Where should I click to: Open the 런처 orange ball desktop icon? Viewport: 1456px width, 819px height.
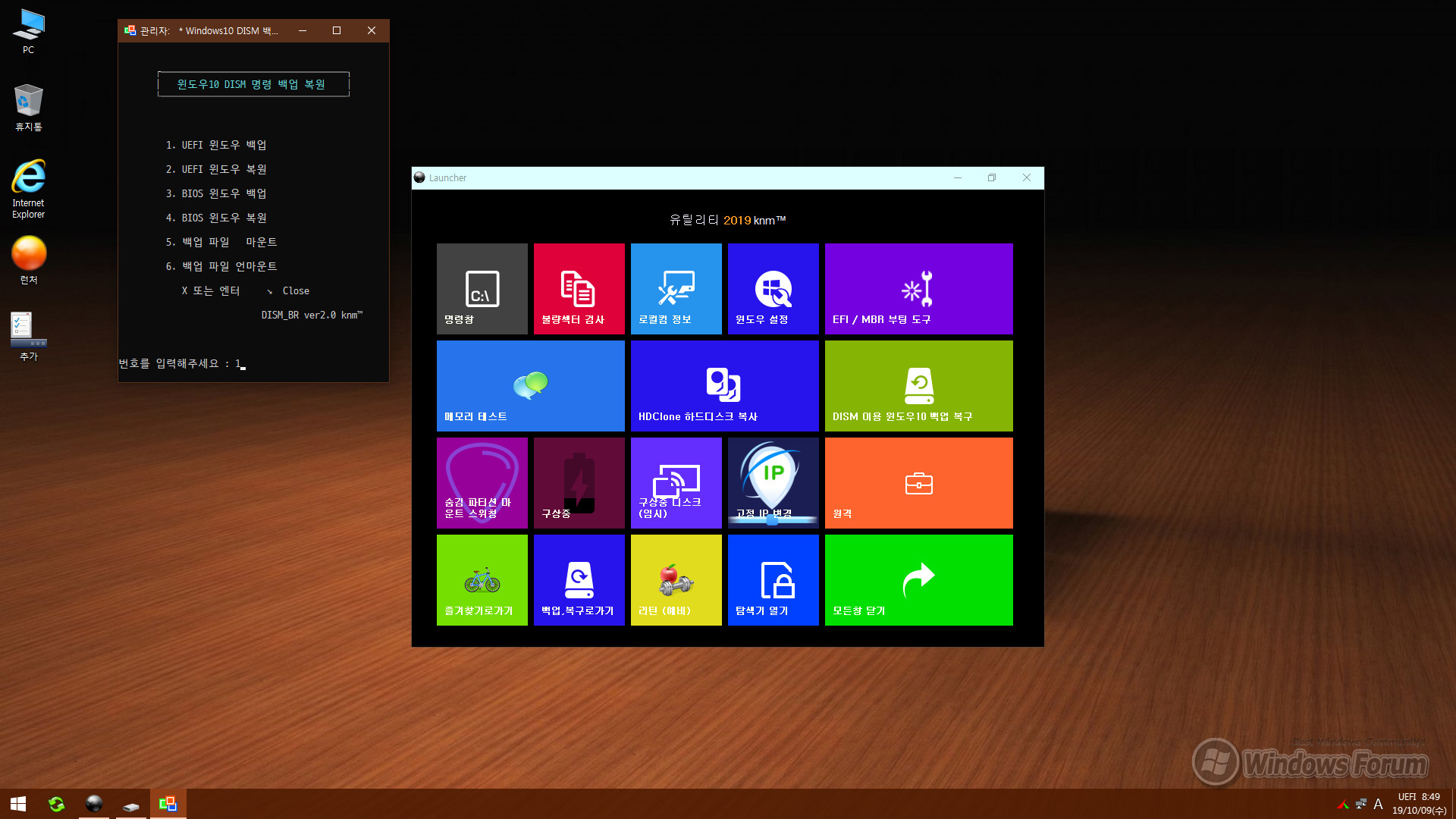tap(28, 260)
